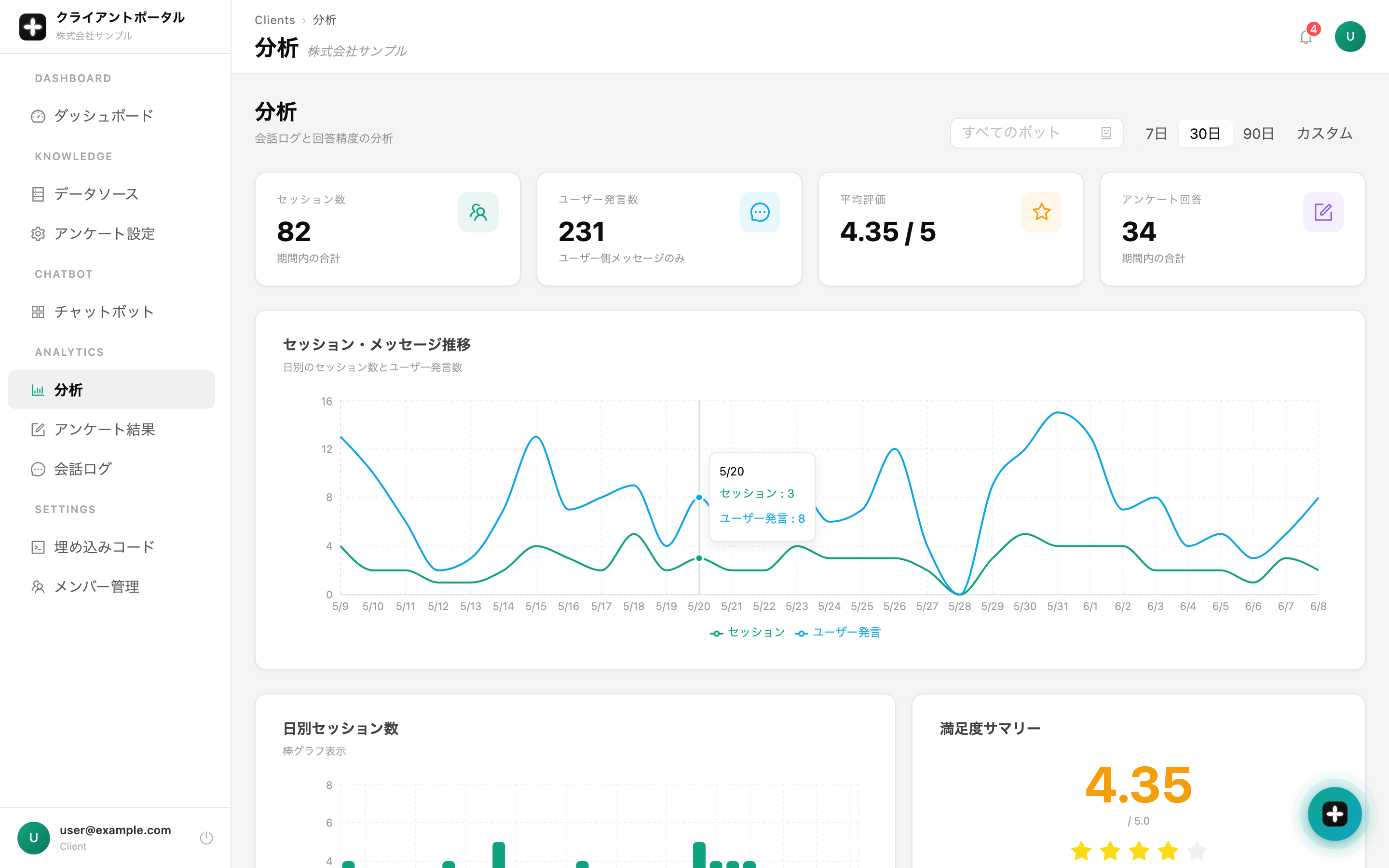Image resolution: width=1389 pixels, height=868 pixels.
Task: Toggle the ユーザー発言 legend series
Action: [838, 633]
